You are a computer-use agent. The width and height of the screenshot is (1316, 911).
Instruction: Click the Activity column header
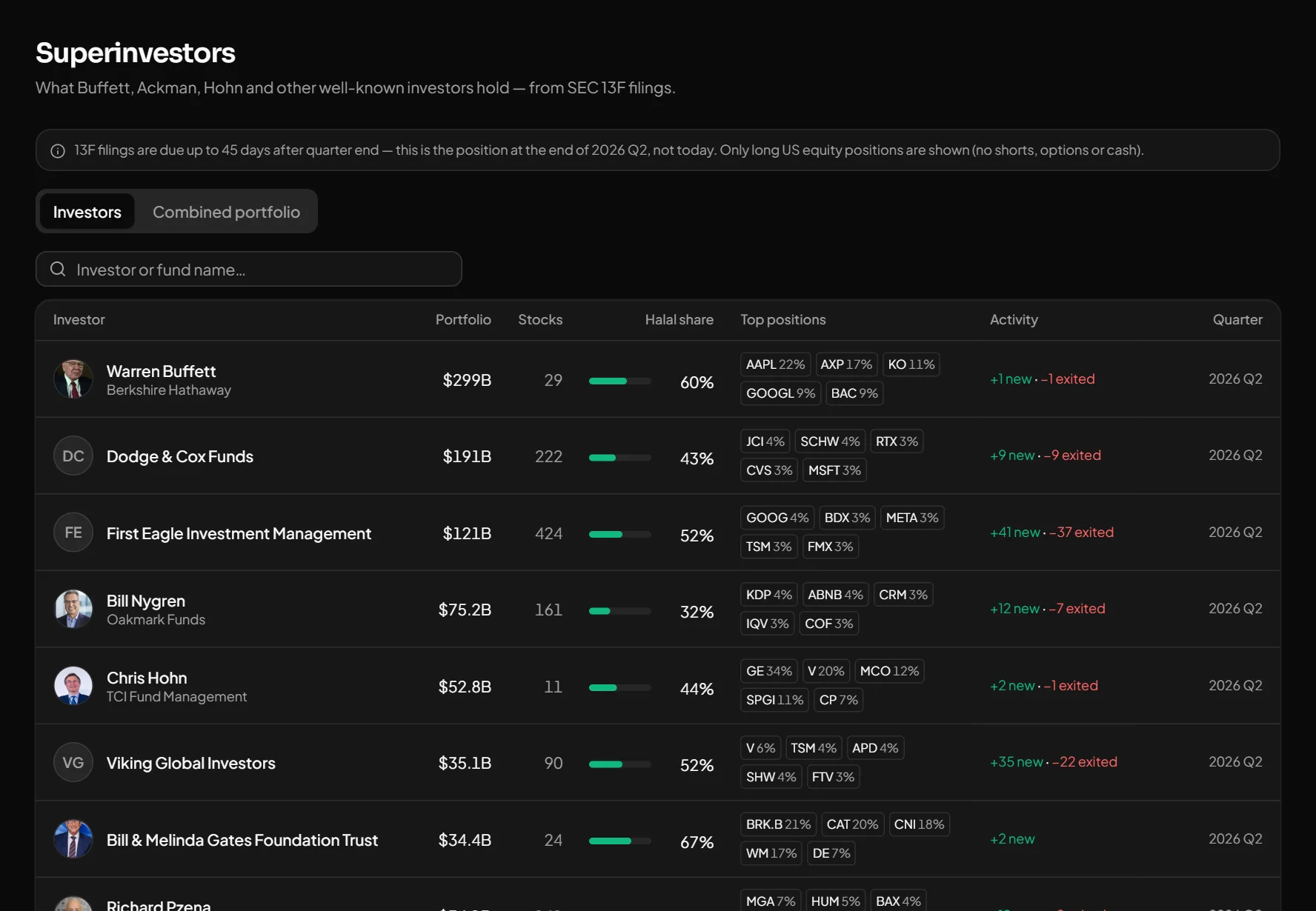click(x=1014, y=320)
